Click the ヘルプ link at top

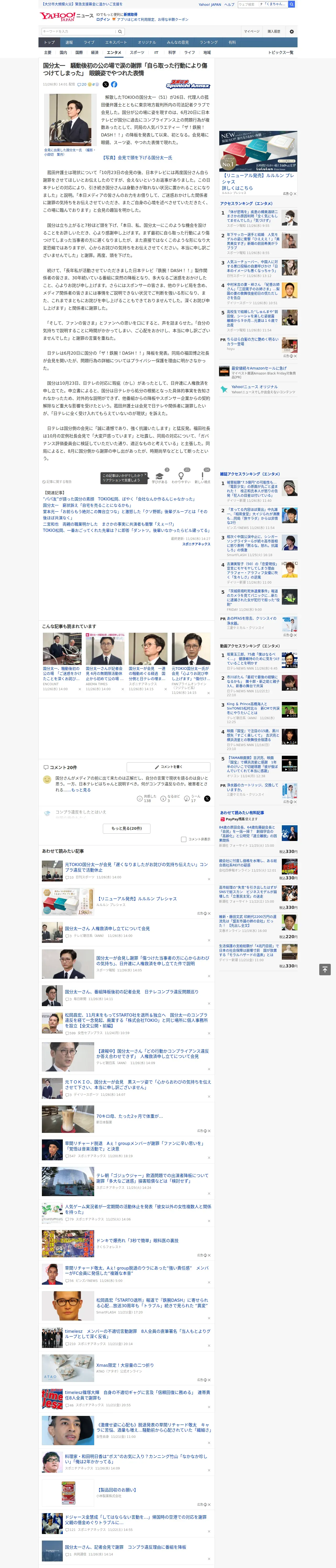tap(229, 4)
